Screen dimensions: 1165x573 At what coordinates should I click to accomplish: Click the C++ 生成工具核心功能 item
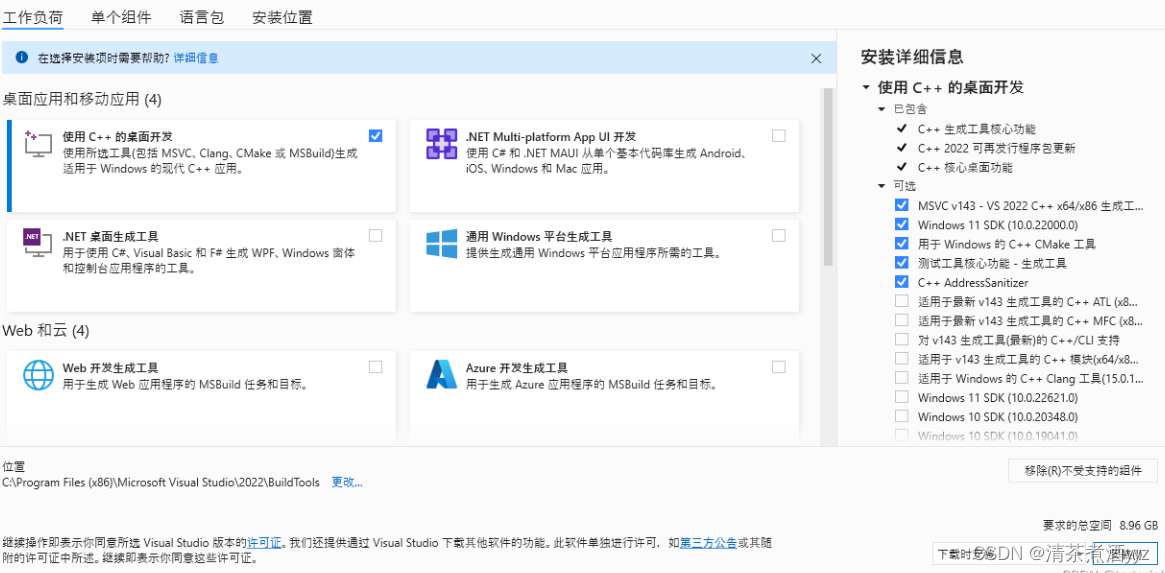(x=976, y=129)
